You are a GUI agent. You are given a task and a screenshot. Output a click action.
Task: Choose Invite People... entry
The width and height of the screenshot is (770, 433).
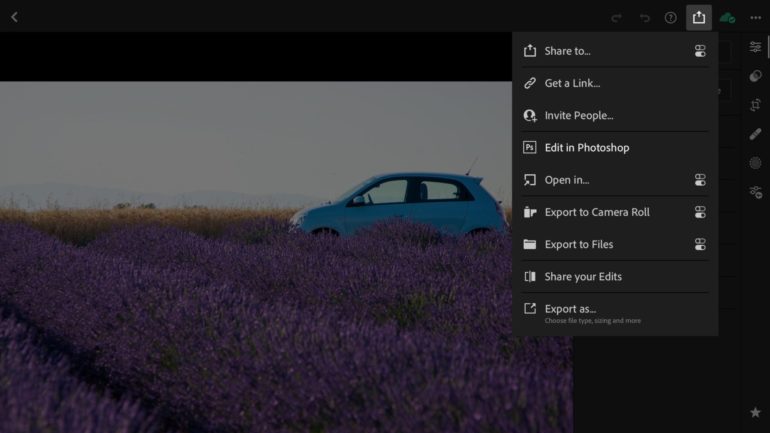pyautogui.click(x=615, y=115)
